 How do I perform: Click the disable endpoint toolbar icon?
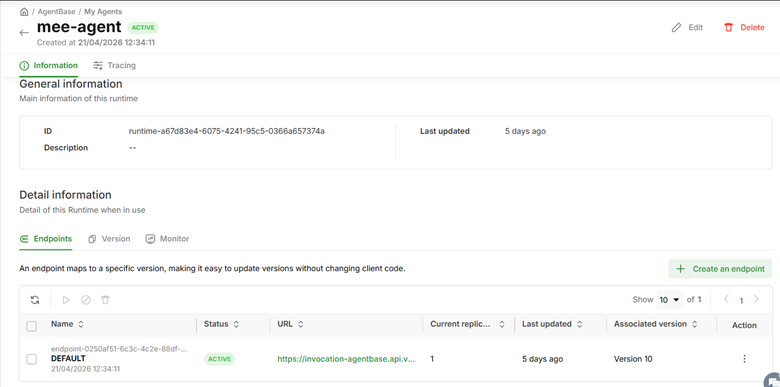tap(86, 299)
